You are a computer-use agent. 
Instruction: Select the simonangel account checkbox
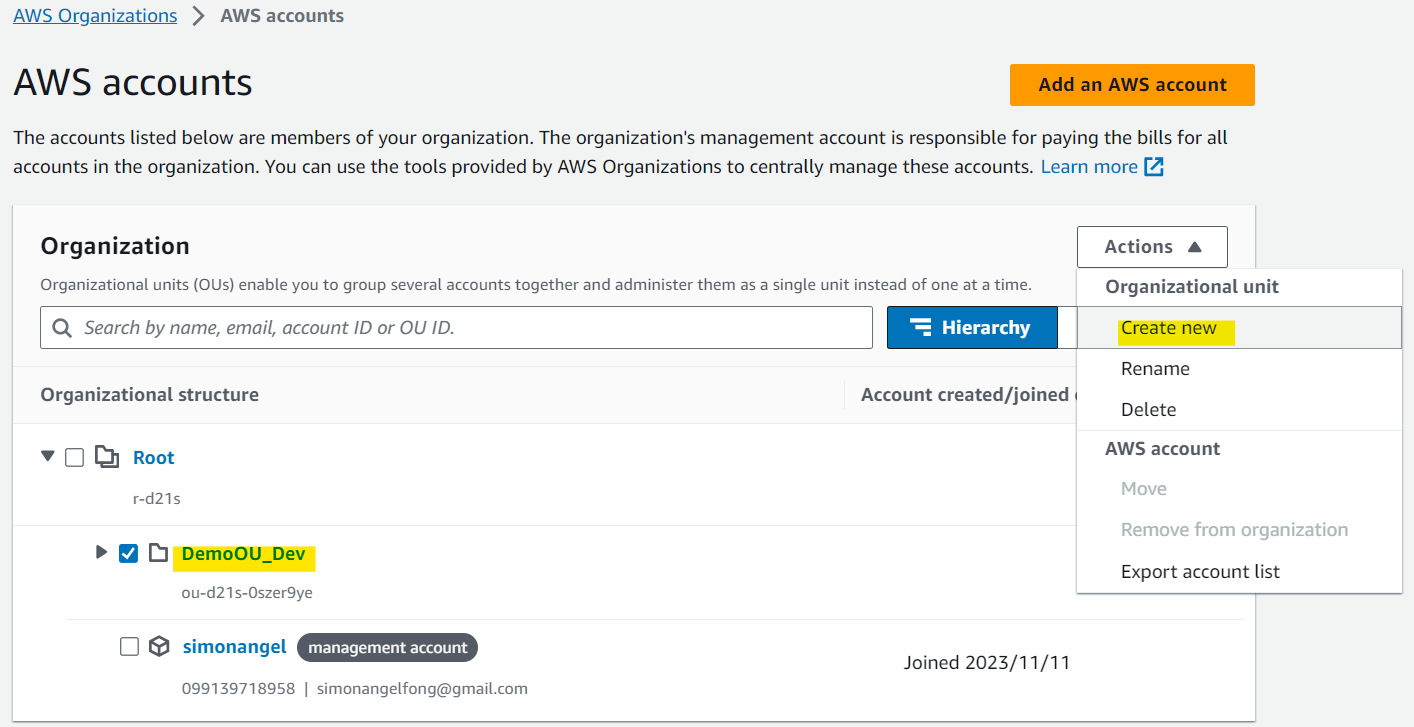(129, 647)
